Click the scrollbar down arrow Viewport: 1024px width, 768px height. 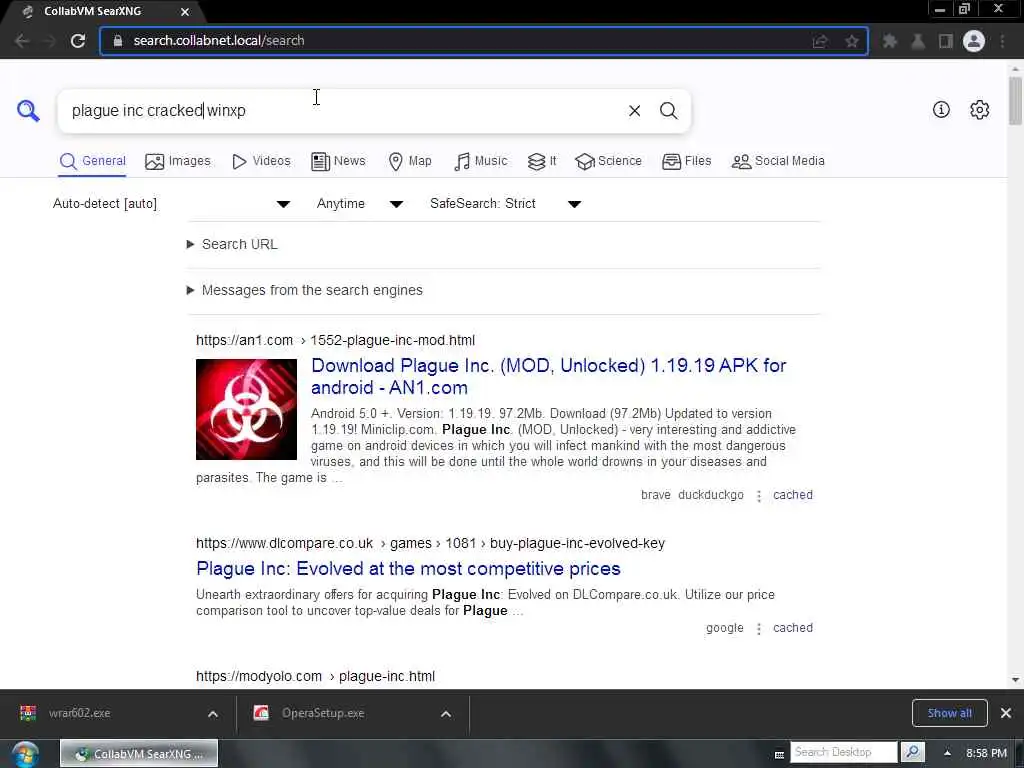(1015, 680)
